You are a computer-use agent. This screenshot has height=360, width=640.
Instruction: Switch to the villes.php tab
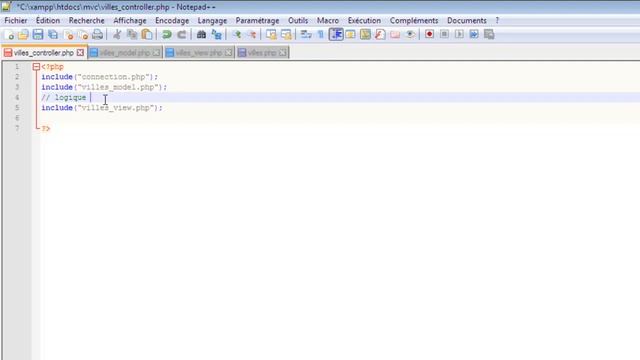262,53
